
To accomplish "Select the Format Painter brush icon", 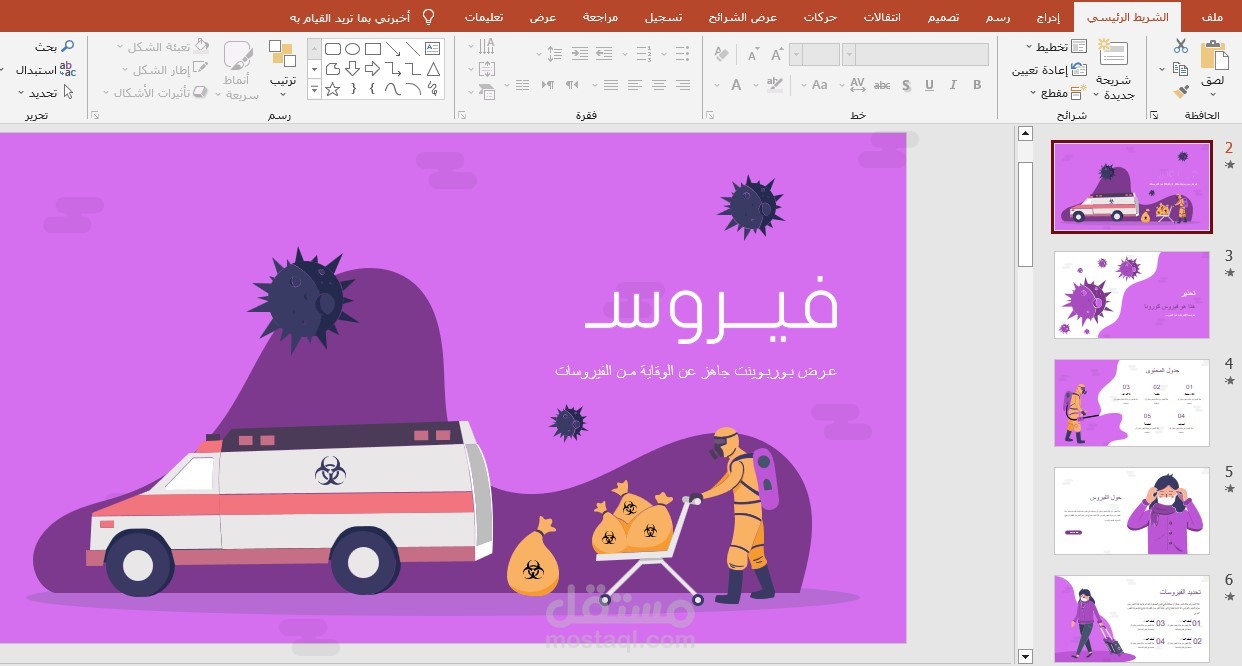I will click(x=1182, y=94).
